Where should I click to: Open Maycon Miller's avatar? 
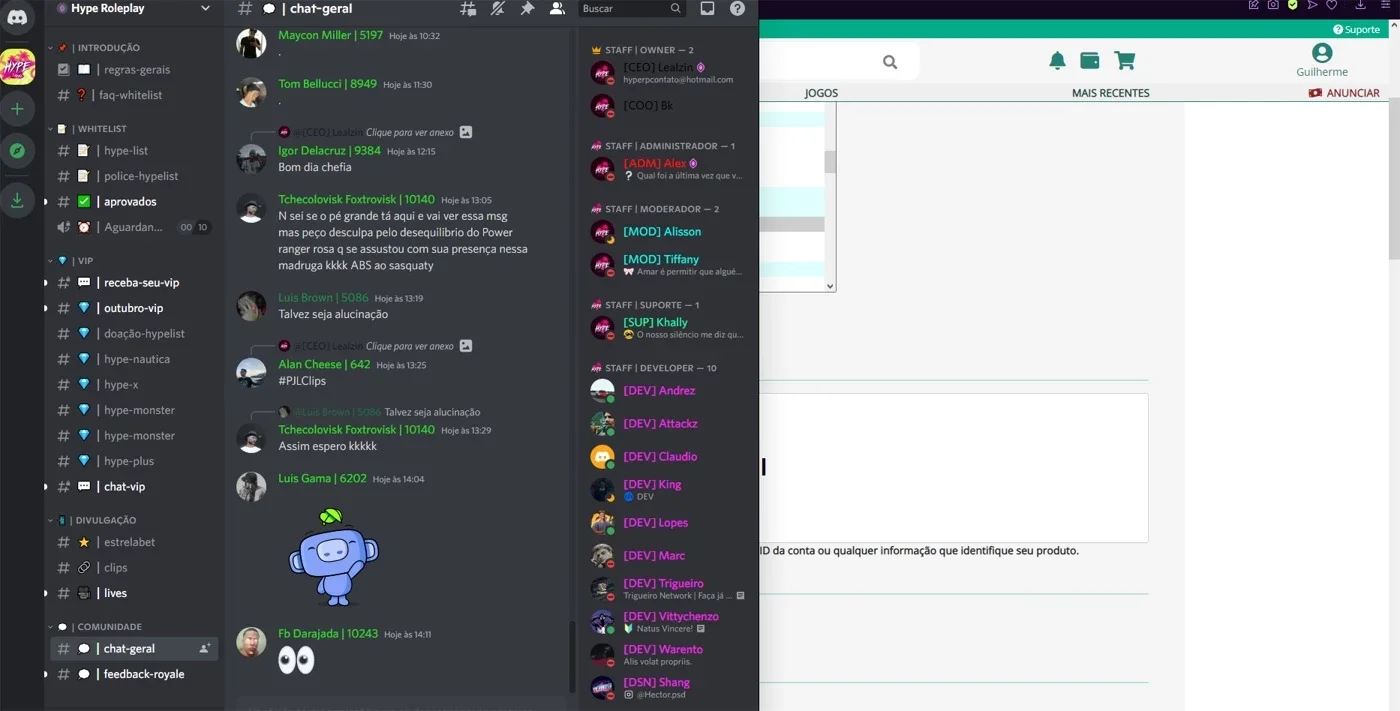coord(251,43)
